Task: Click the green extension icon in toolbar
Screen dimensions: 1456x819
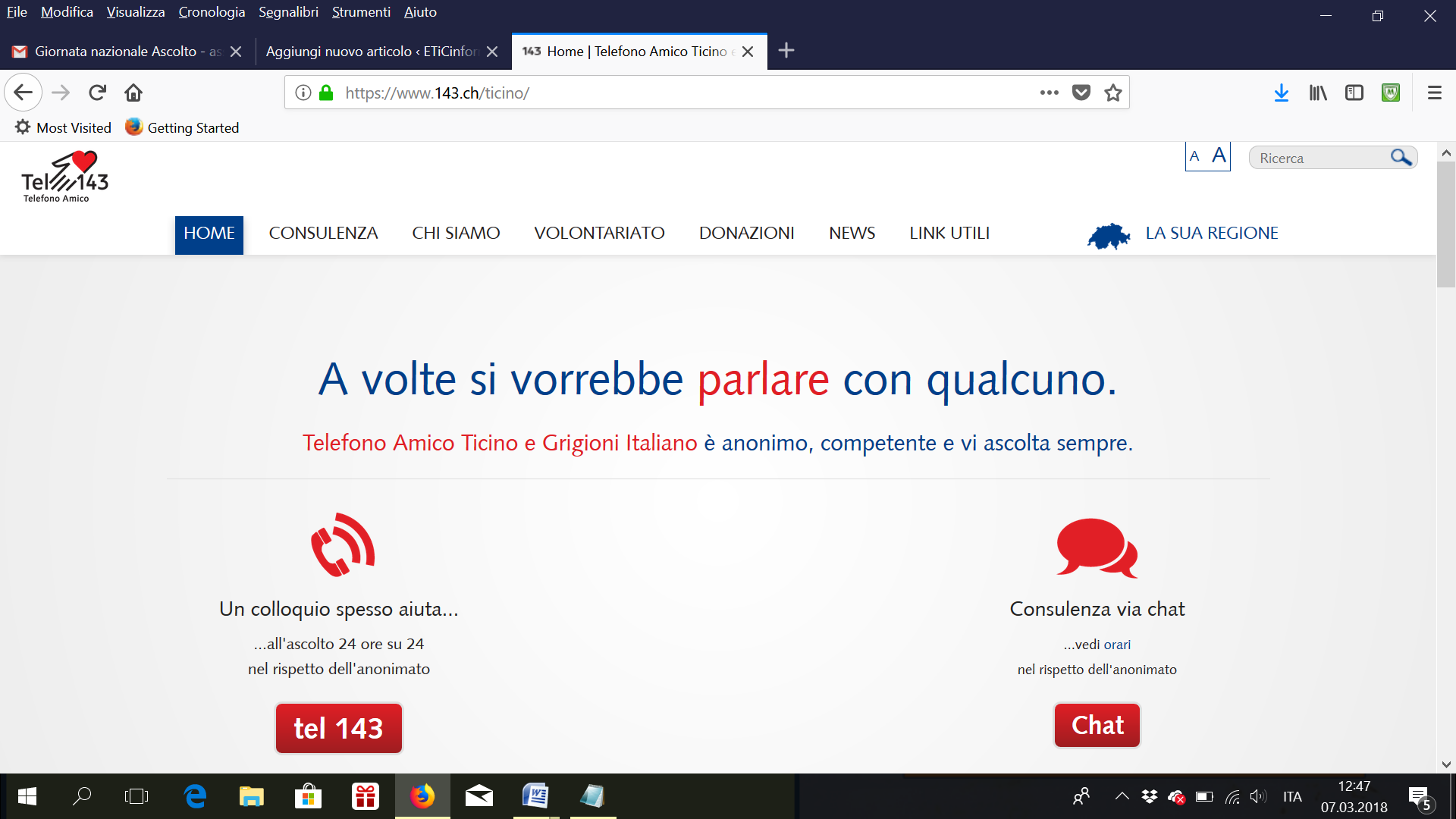Action: pos(1391,93)
